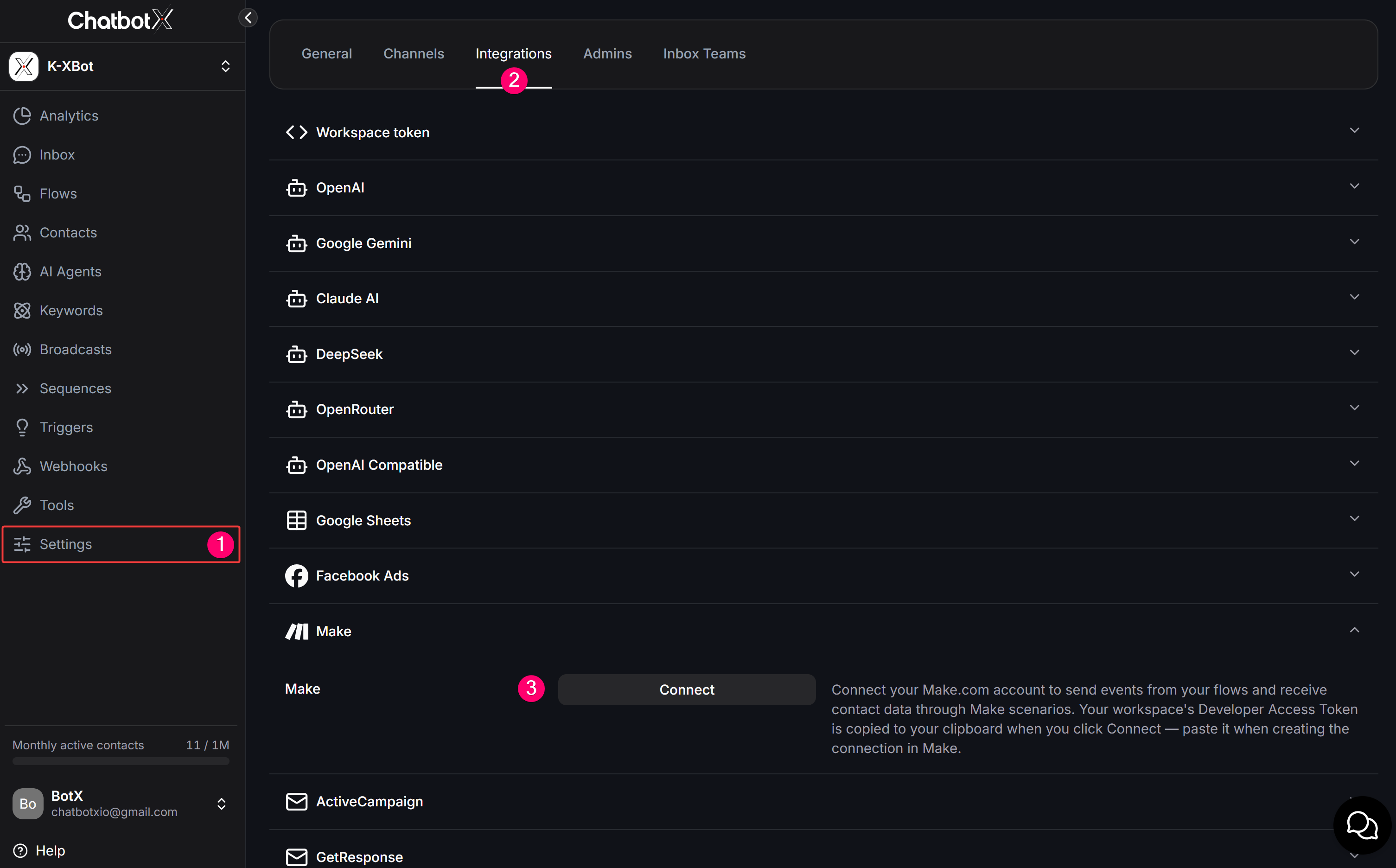
Task: Click the 11 / 1M contacts count
Action: click(x=207, y=745)
